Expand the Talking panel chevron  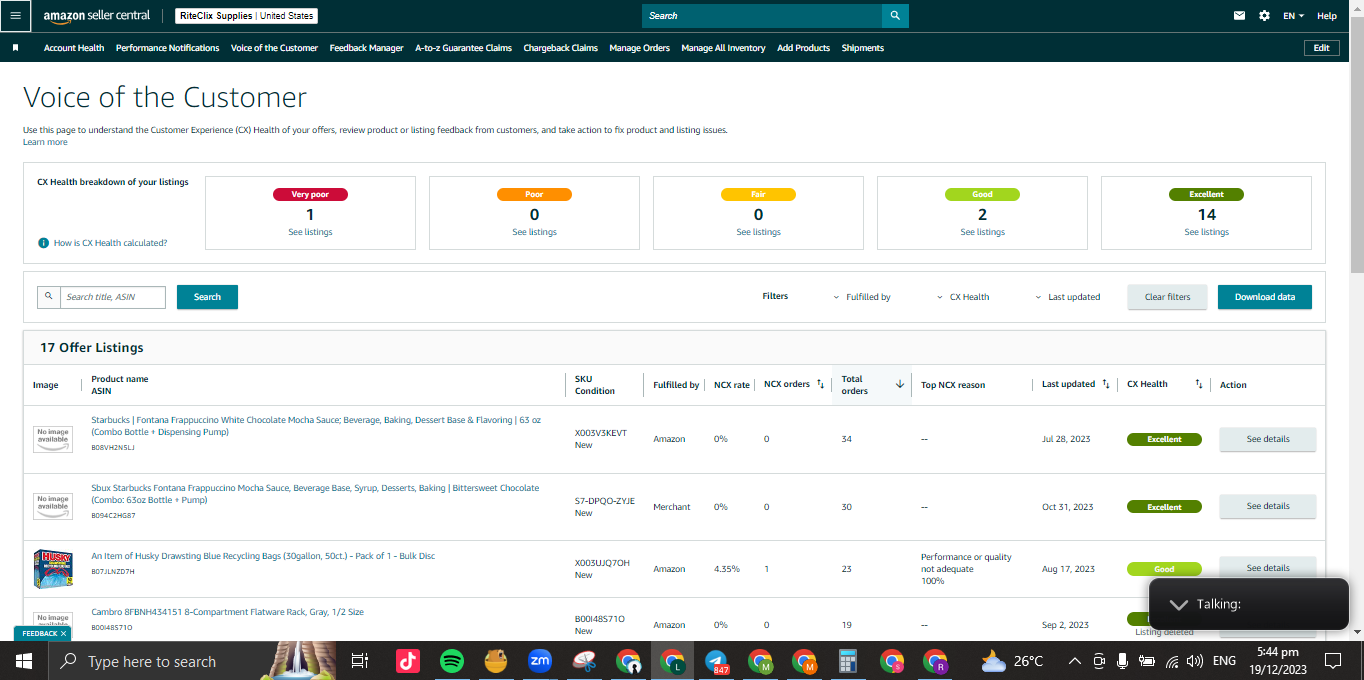[x=1179, y=604]
